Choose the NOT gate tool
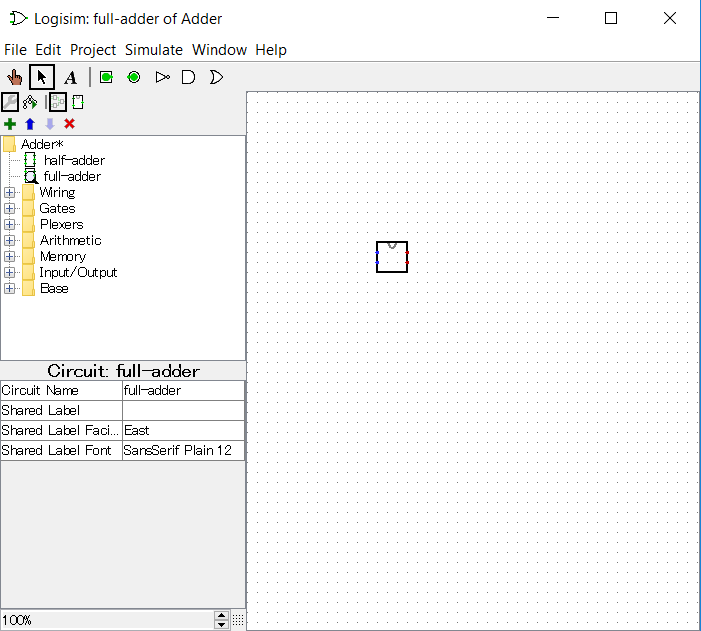The width and height of the screenshot is (701, 631). click(163, 77)
